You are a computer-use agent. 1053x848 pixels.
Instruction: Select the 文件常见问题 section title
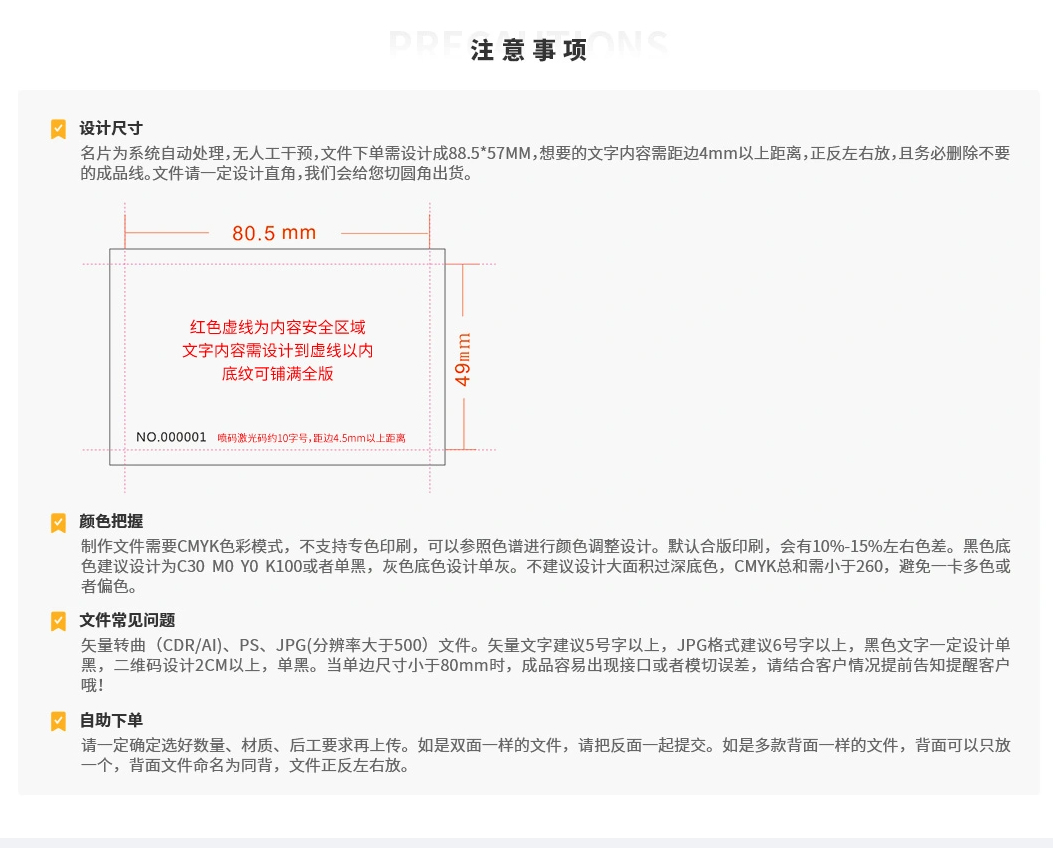coord(127,620)
